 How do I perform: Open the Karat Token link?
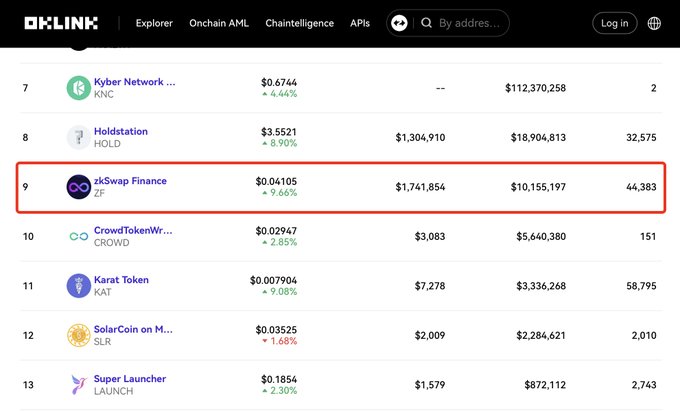[x=121, y=280]
